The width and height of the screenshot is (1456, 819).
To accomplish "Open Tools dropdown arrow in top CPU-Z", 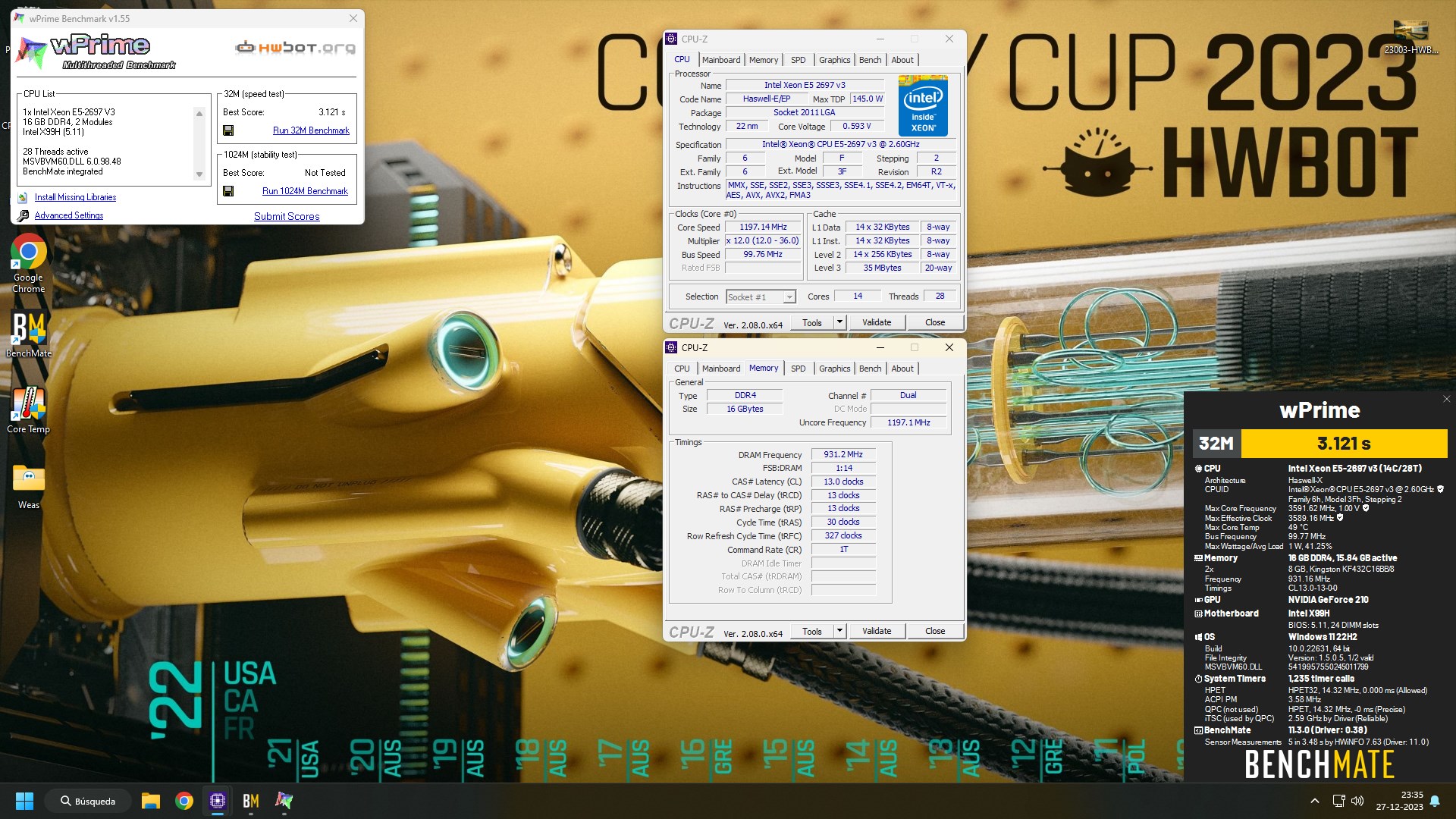I will coord(839,322).
